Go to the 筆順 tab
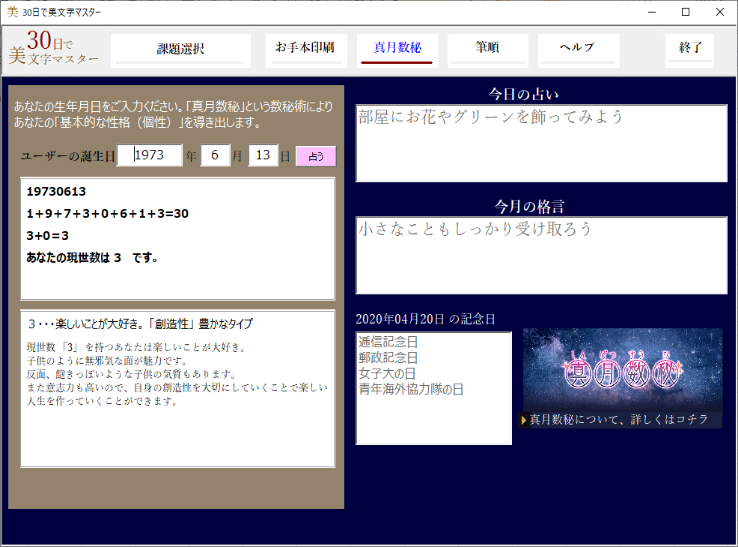738x547 pixels. pos(487,48)
